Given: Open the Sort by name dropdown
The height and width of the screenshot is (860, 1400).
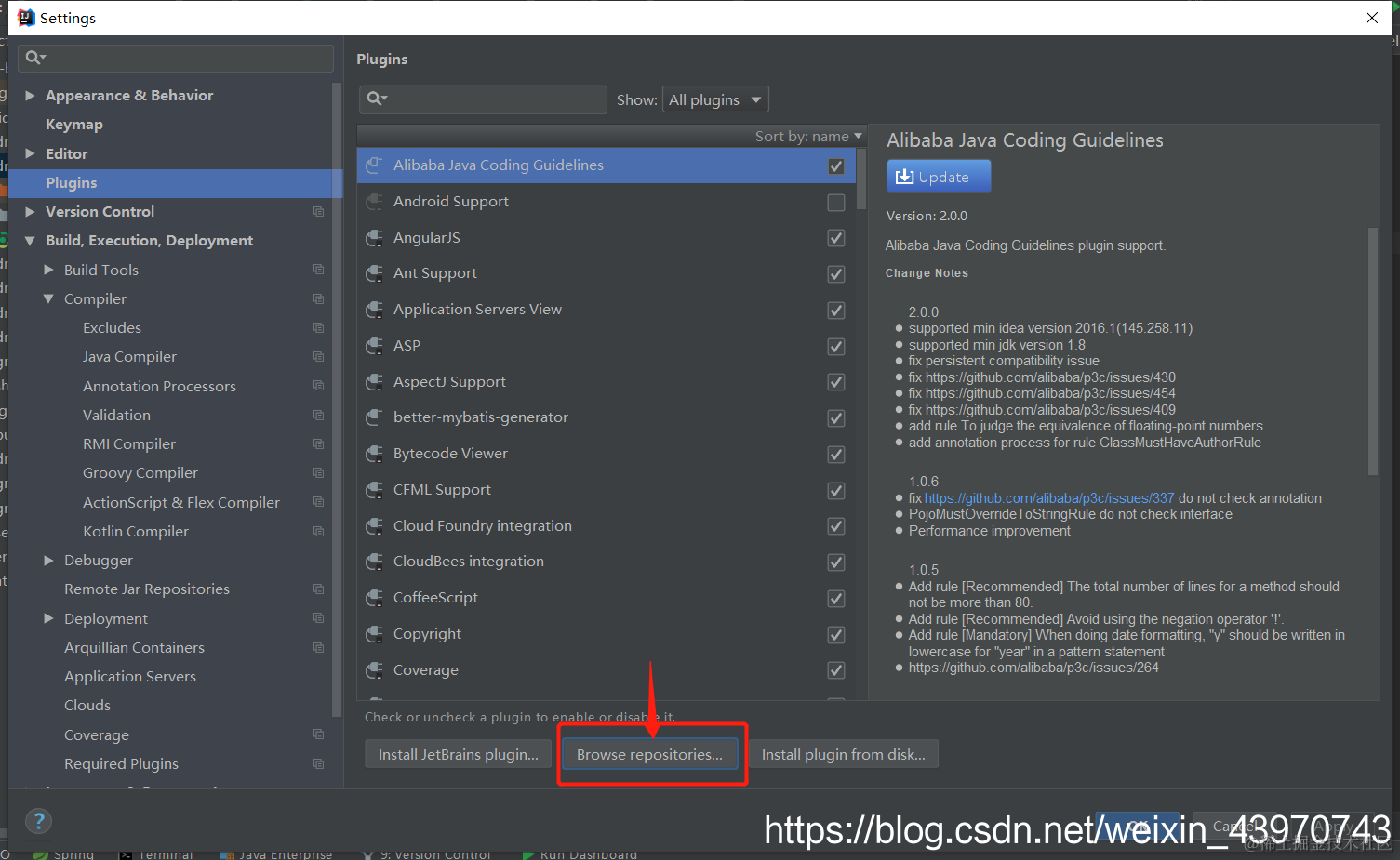Looking at the screenshot, I should pos(808,136).
